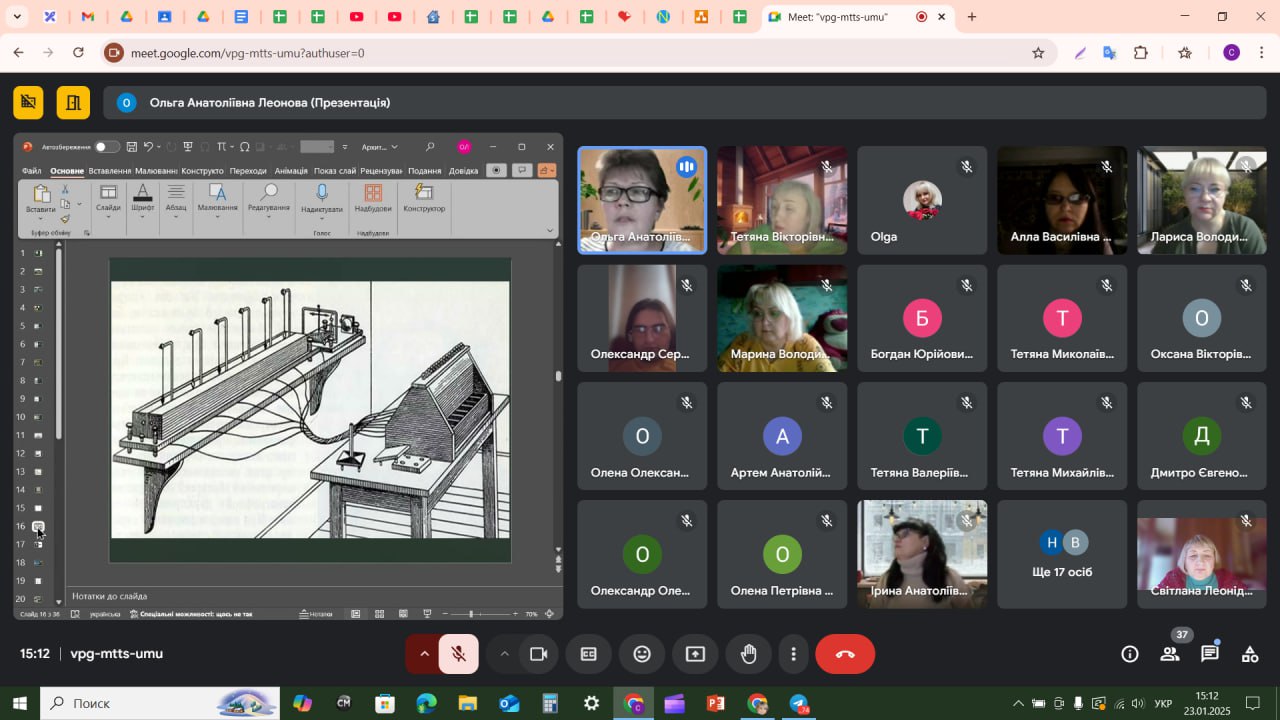Open meeting details info icon

pyautogui.click(x=1130, y=654)
